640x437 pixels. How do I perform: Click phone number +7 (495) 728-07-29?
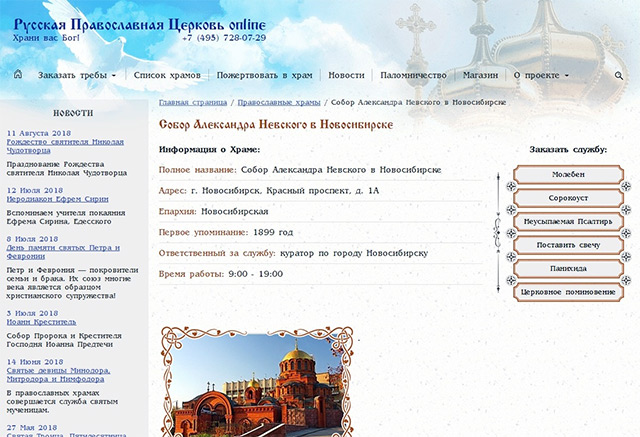click(224, 38)
